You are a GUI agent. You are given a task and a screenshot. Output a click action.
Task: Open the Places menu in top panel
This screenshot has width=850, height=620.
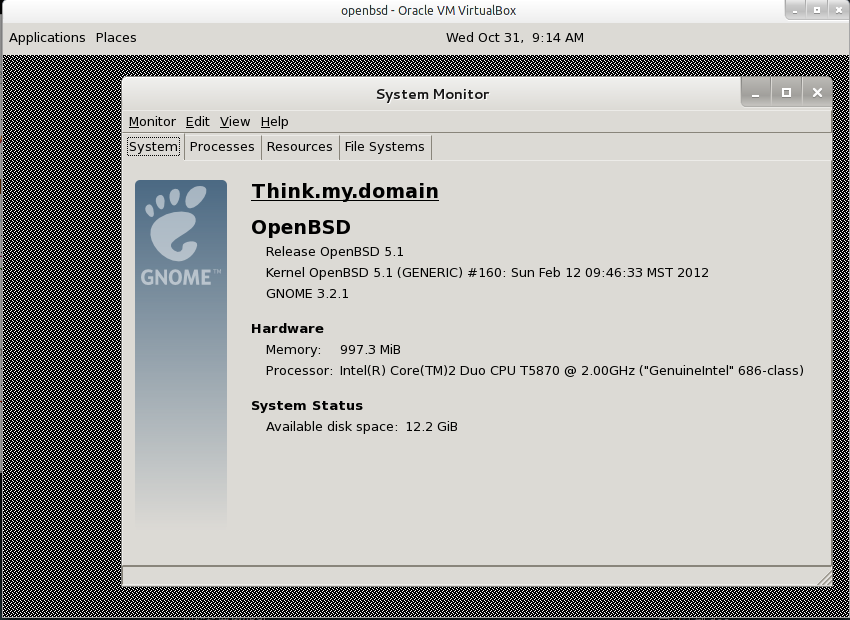(116, 37)
